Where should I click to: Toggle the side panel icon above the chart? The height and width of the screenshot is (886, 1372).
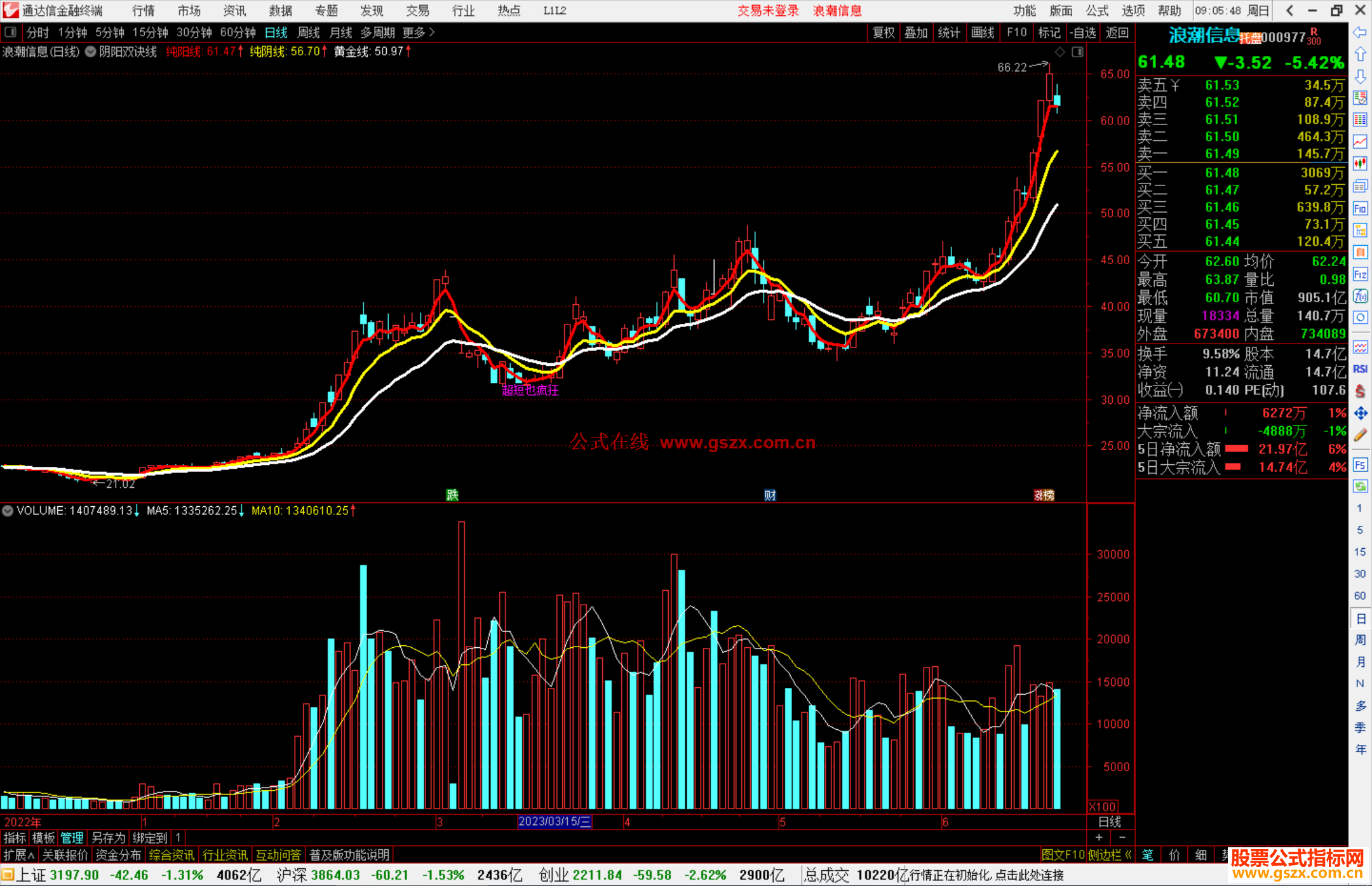(1077, 52)
